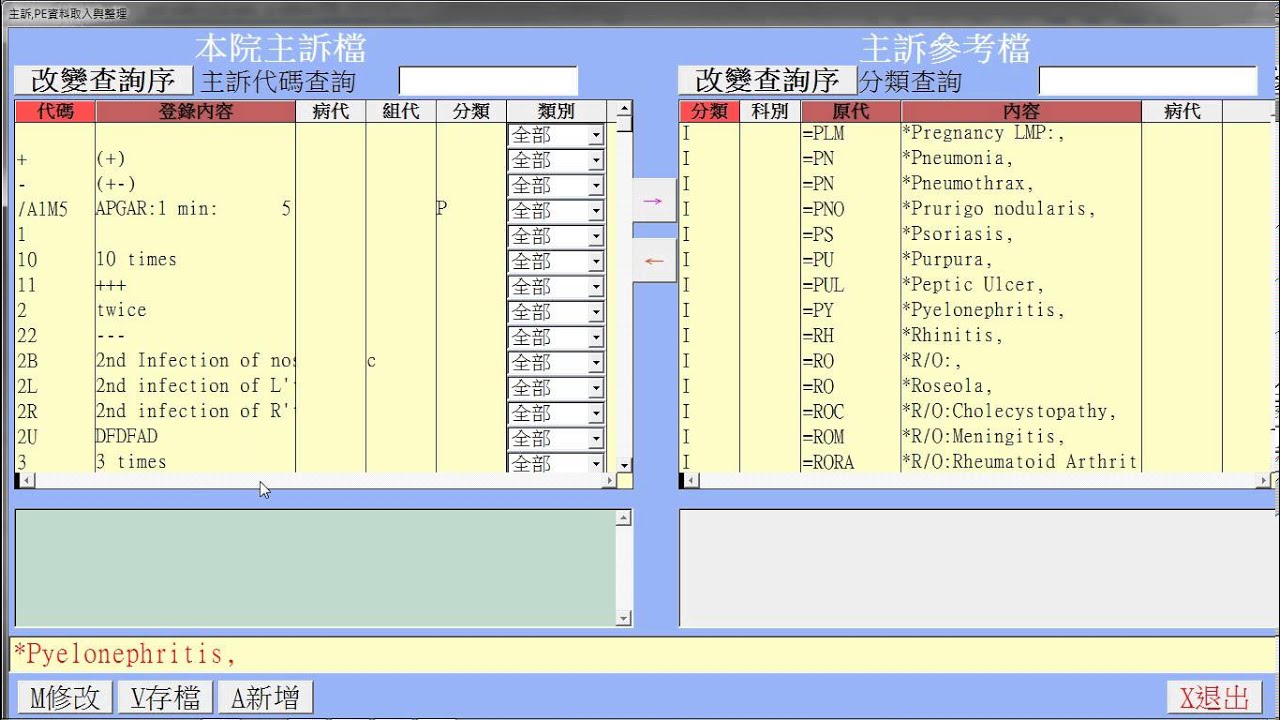
Task: Click the 科別 column header
Action: pos(769,111)
